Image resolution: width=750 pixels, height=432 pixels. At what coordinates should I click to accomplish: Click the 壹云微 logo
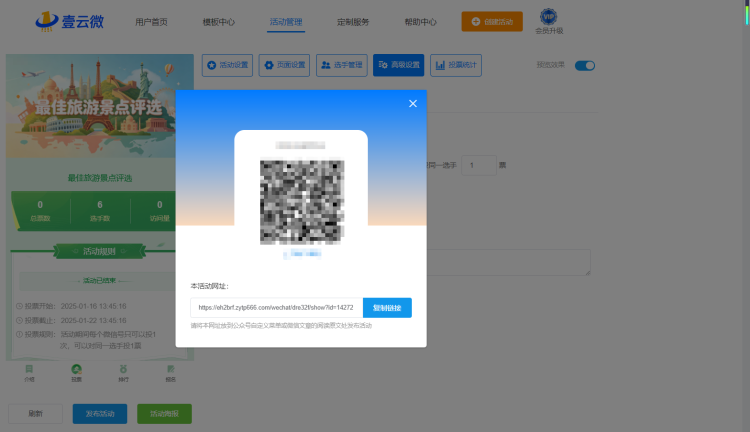tap(69, 22)
